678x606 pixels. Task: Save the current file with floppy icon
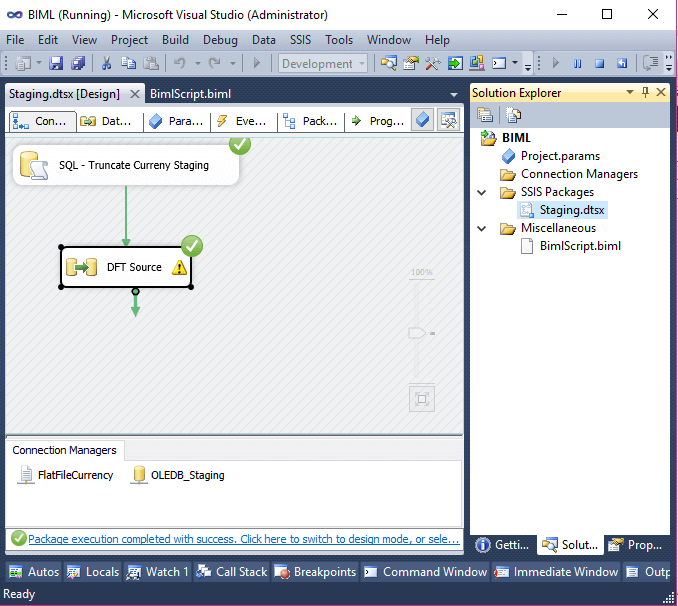click(x=56, y=64)
